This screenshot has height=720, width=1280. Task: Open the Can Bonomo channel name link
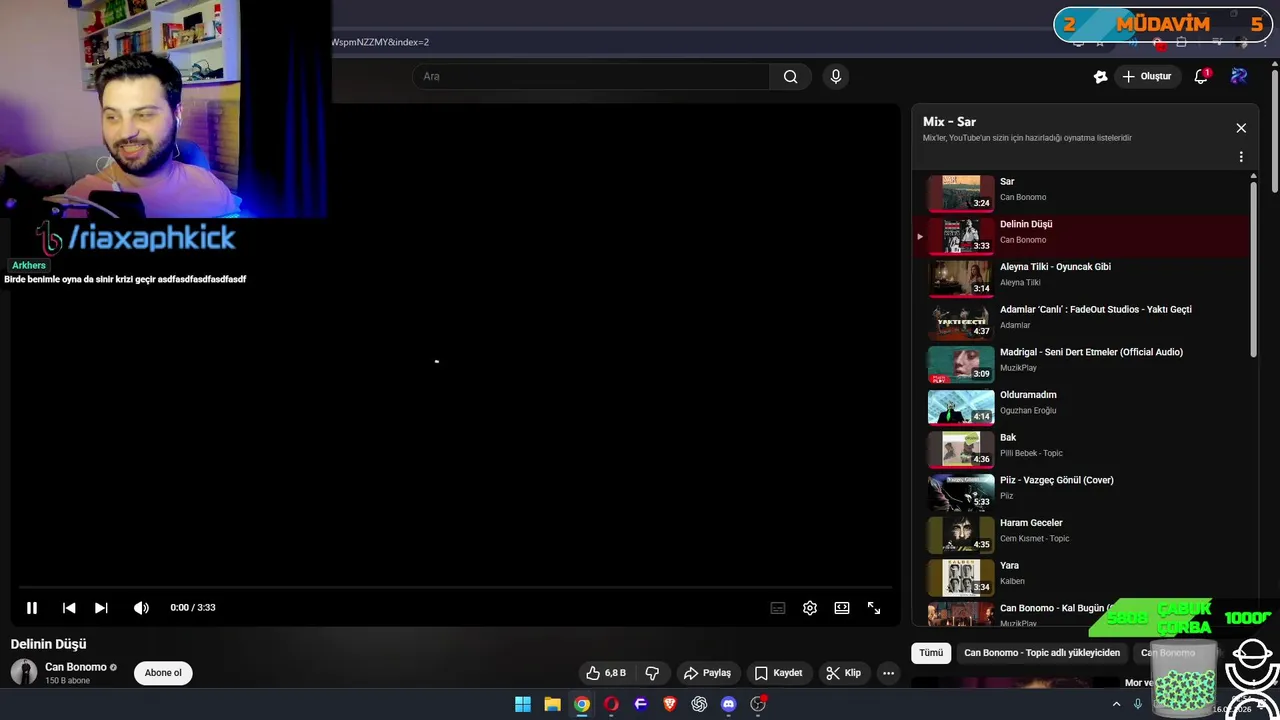coord(76,667)
